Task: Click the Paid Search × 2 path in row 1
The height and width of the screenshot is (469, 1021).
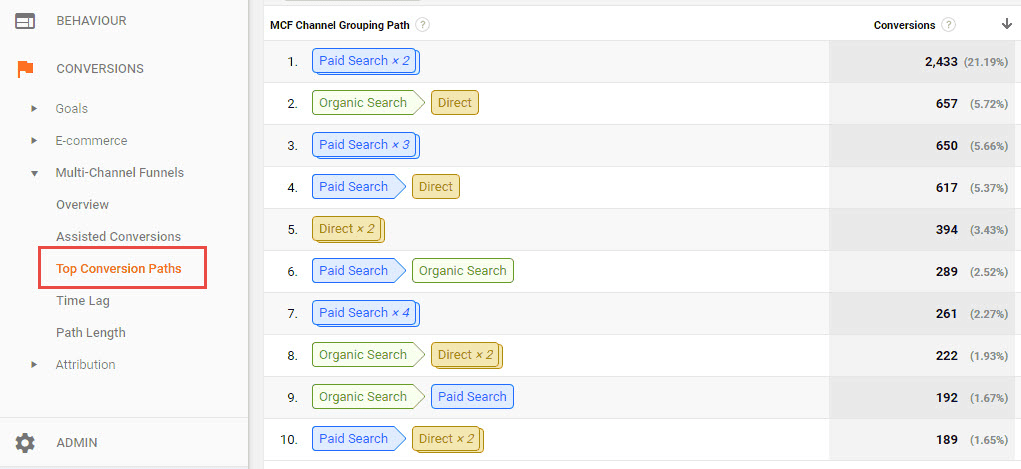Action: [365, 61]
